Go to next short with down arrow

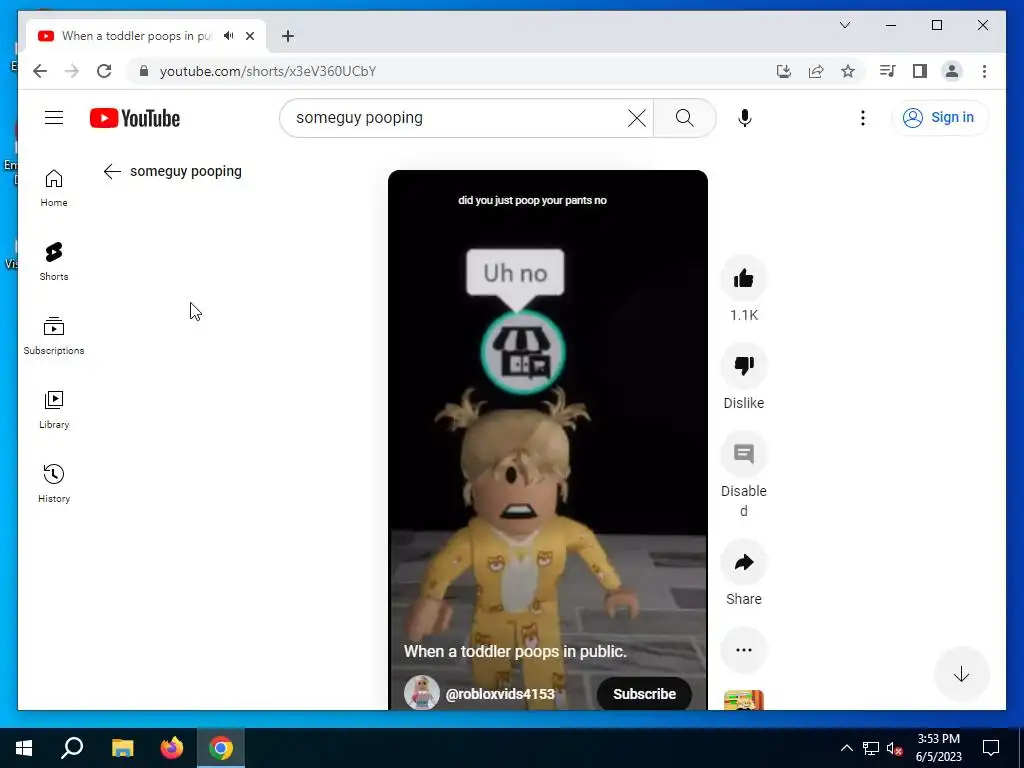click(x=961, y=675)
